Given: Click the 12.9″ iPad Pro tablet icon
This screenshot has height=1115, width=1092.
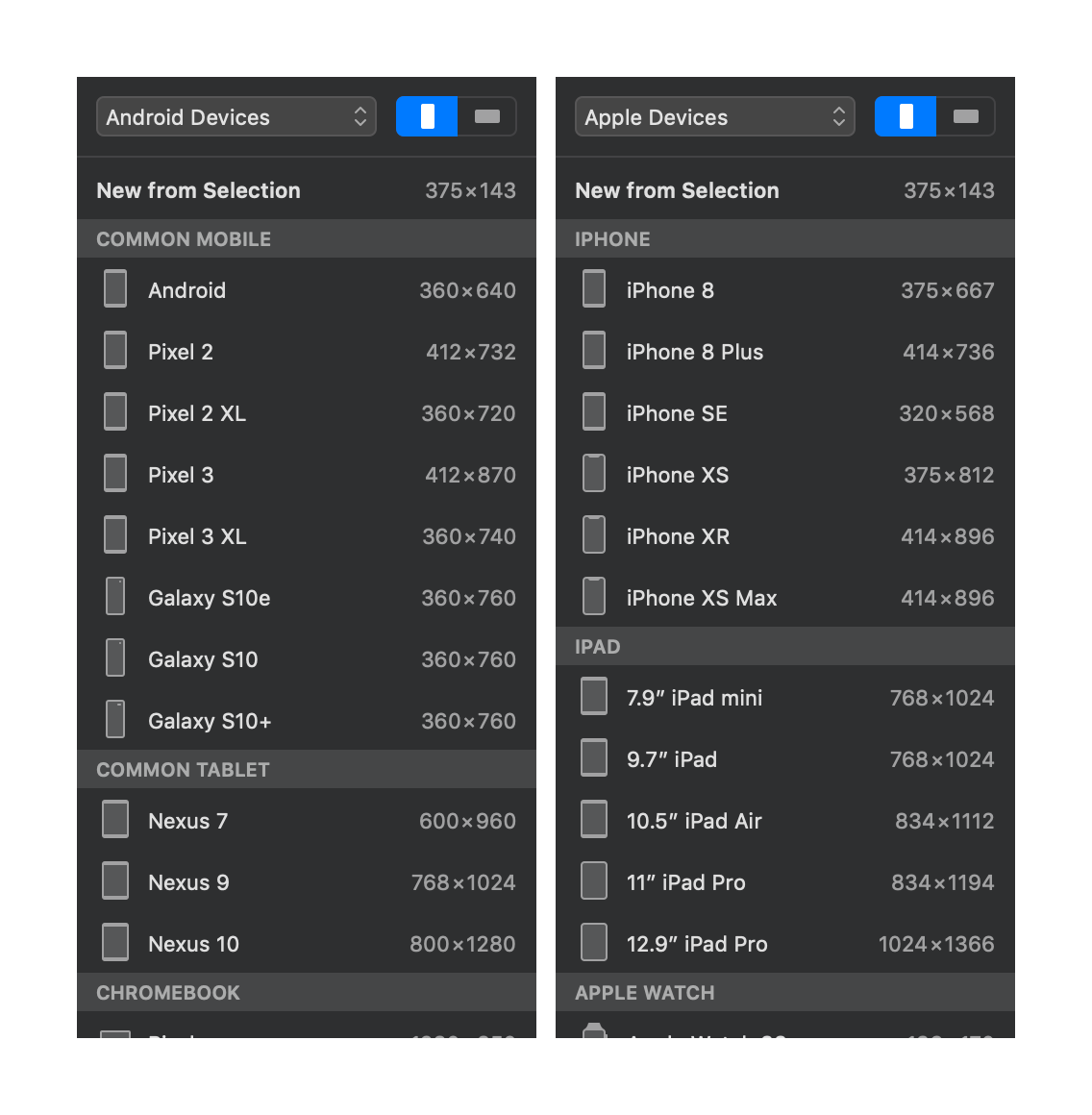Looking at the screenshot, I should tap(594, 942).
